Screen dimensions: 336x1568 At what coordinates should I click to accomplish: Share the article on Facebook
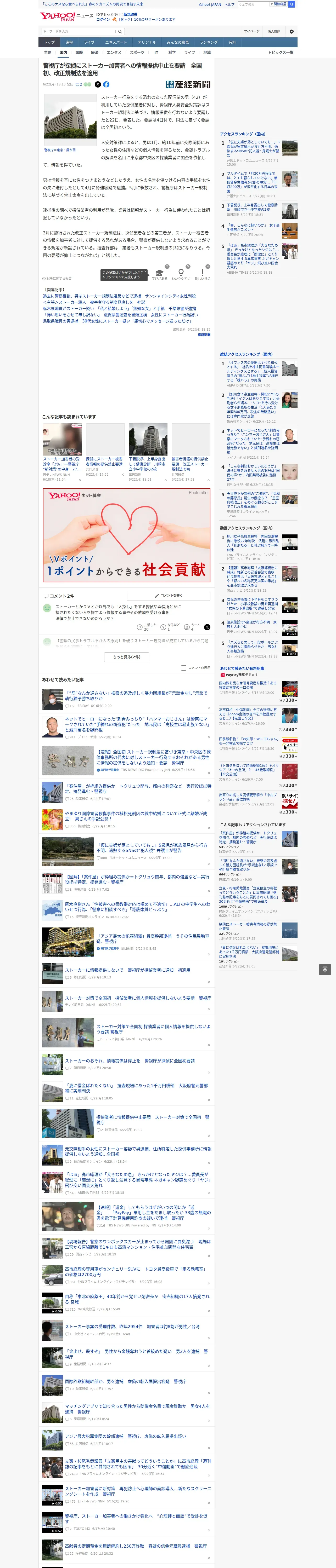[x=106, y=85]
